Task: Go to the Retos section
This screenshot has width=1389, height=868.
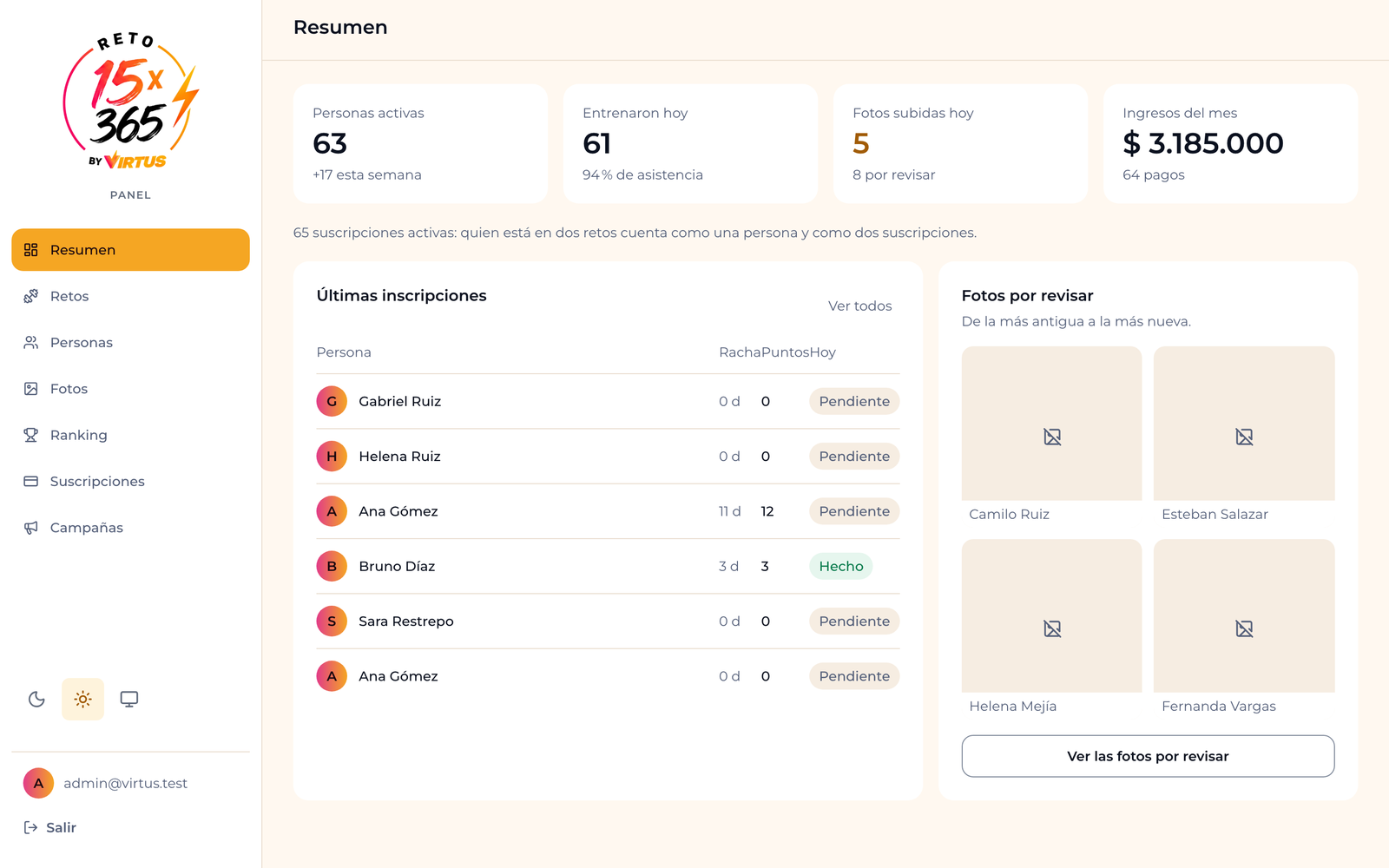Action: (130, 296)
